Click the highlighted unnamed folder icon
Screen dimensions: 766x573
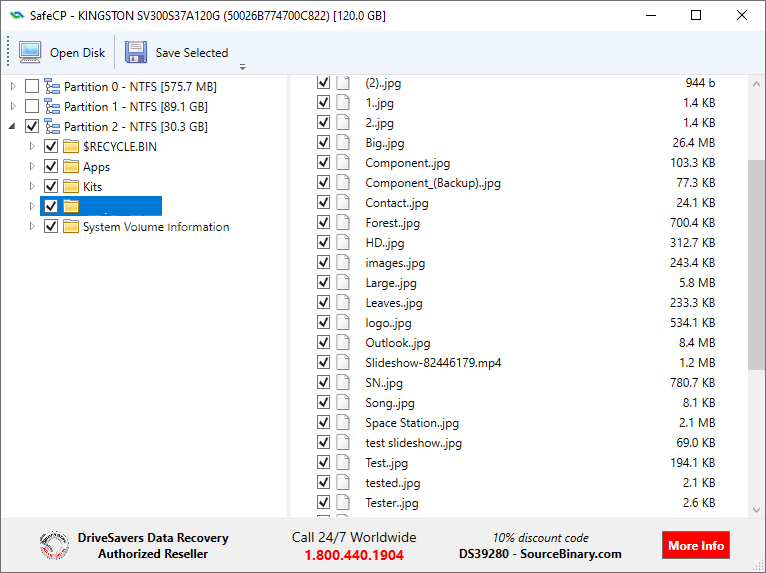coord(71,207)
